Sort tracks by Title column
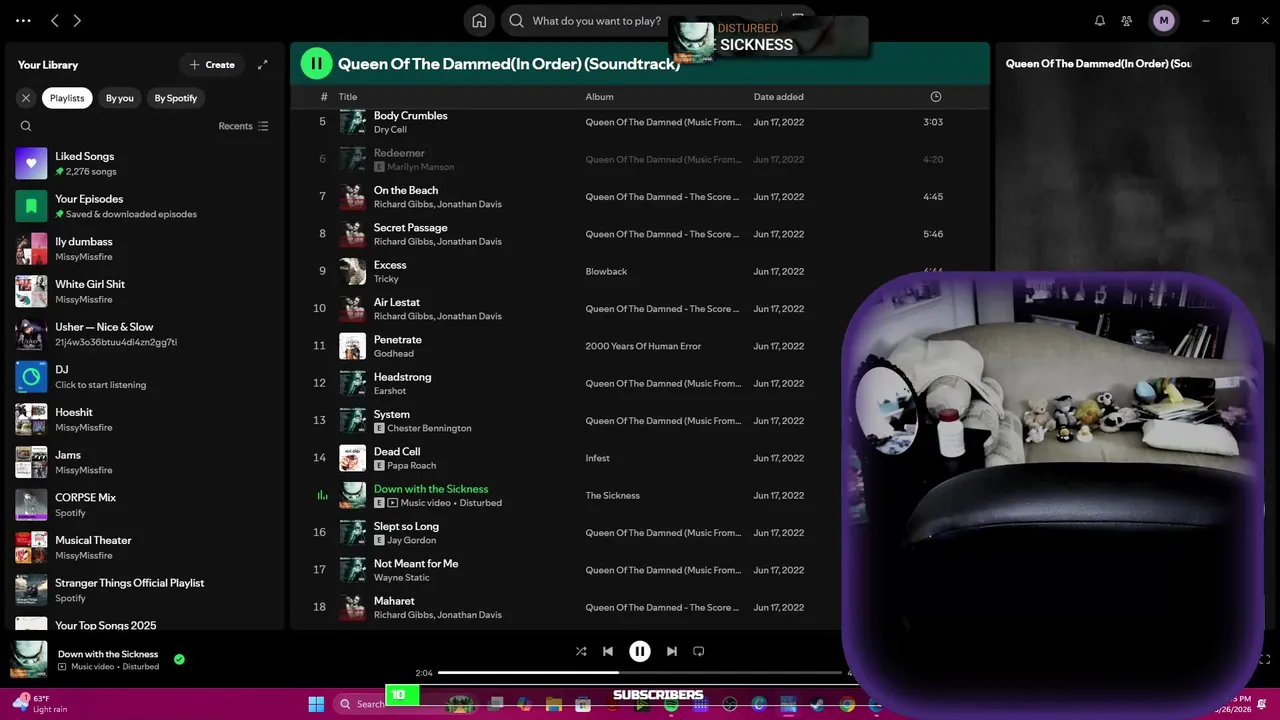This screenshot has width=1280, height=720. [347, 97]
